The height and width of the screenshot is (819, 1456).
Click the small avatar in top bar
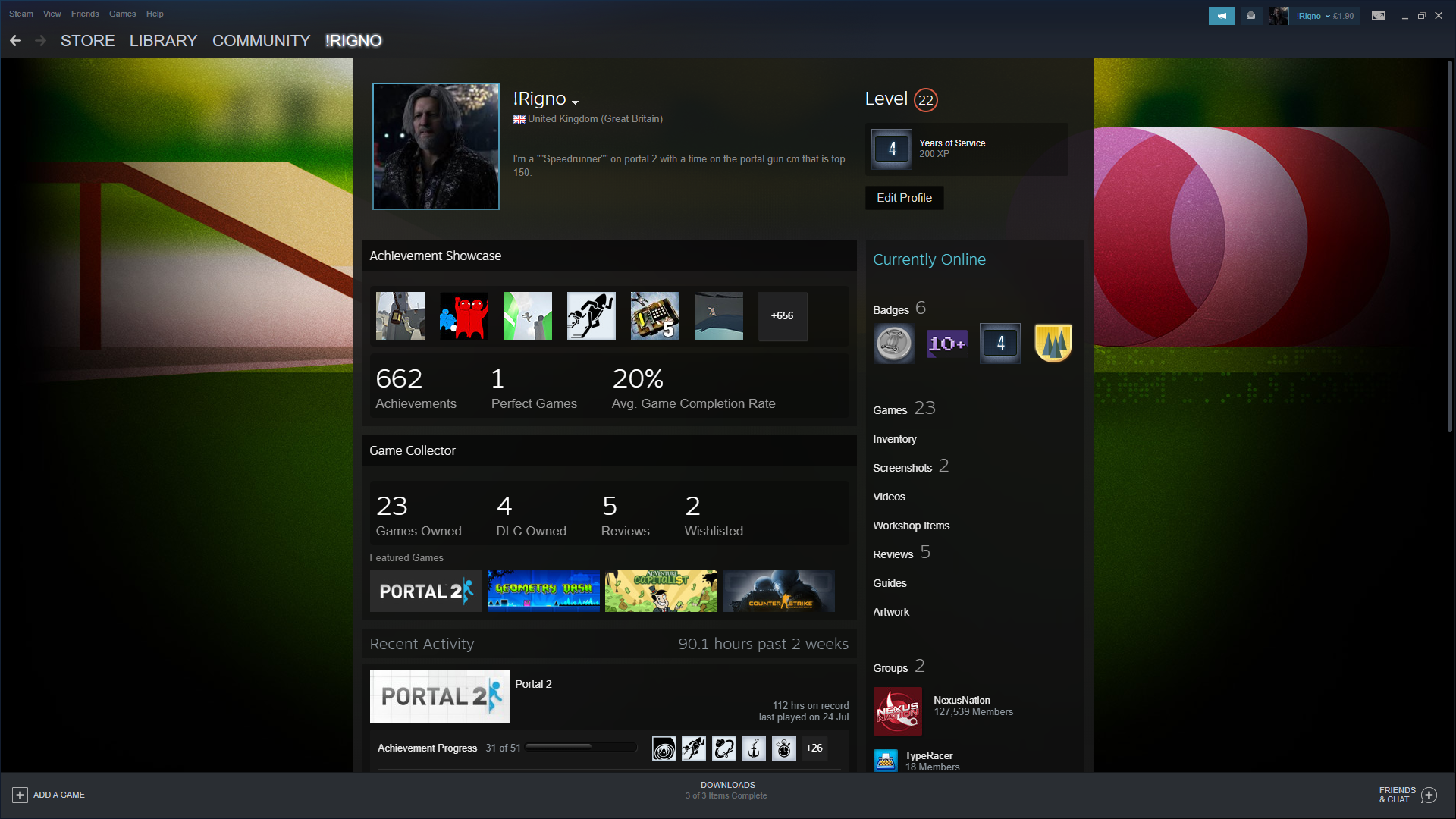pyautogui.click(x=1279, y=16)
